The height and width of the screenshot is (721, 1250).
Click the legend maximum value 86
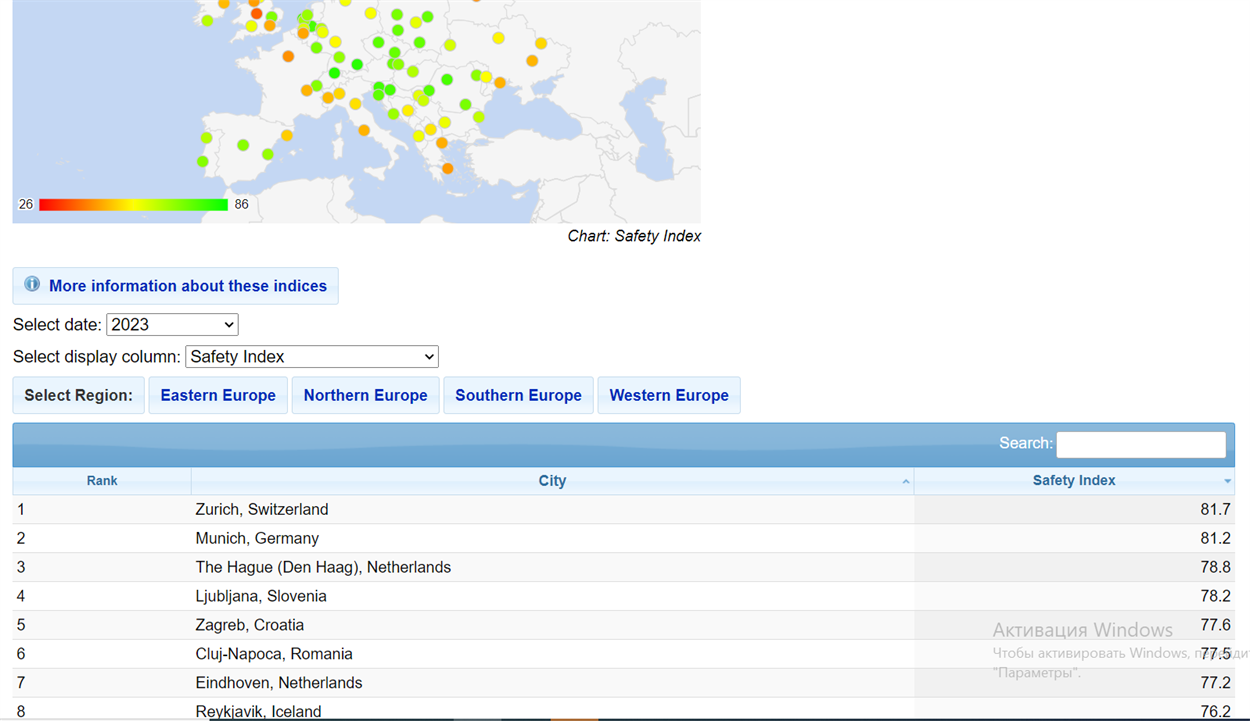coord(241,204)
